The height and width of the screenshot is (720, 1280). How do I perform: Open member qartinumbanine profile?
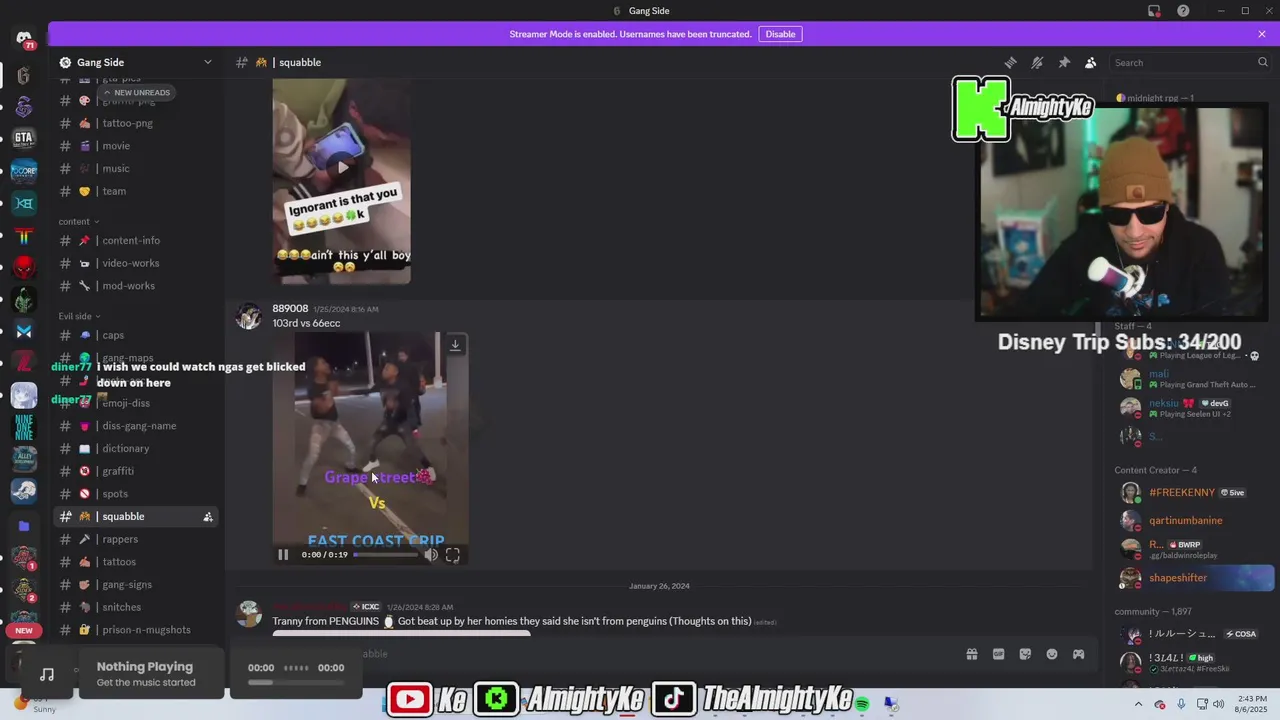[x=1193, y=520]
